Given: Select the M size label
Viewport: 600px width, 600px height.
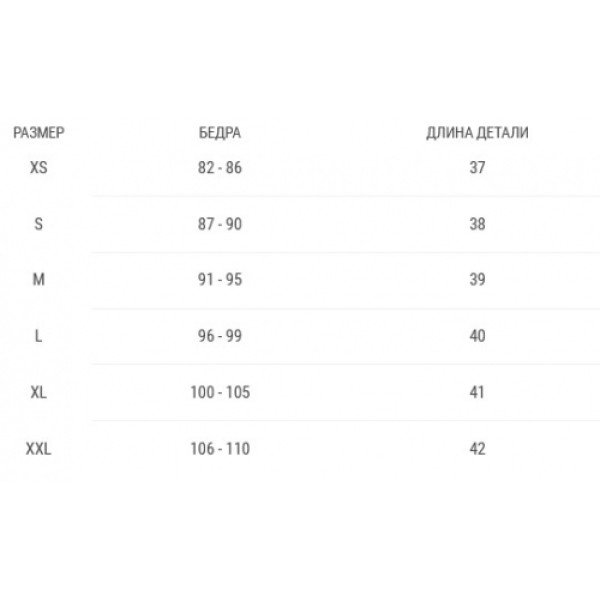Looking at the screenshot, I should [39, 280].
